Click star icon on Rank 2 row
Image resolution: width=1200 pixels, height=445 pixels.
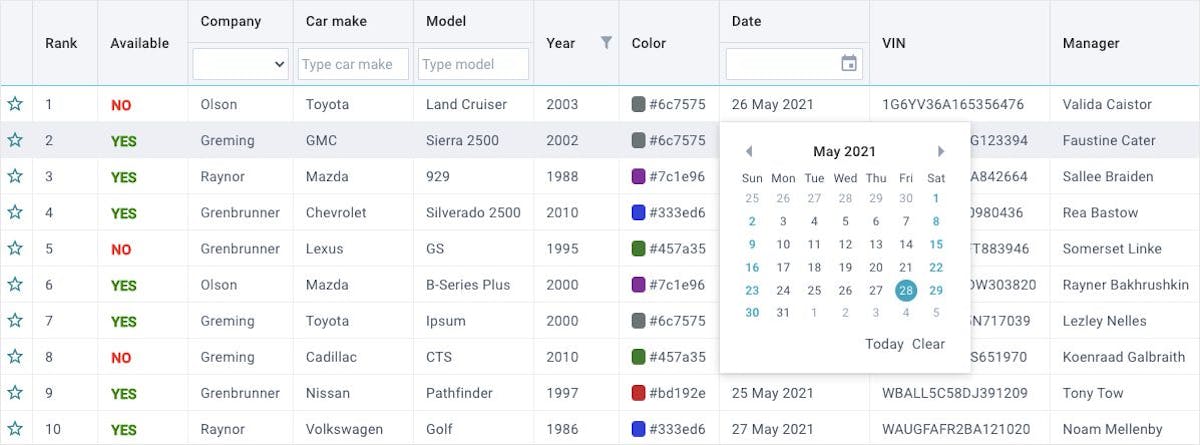click(x=15, y=141)
